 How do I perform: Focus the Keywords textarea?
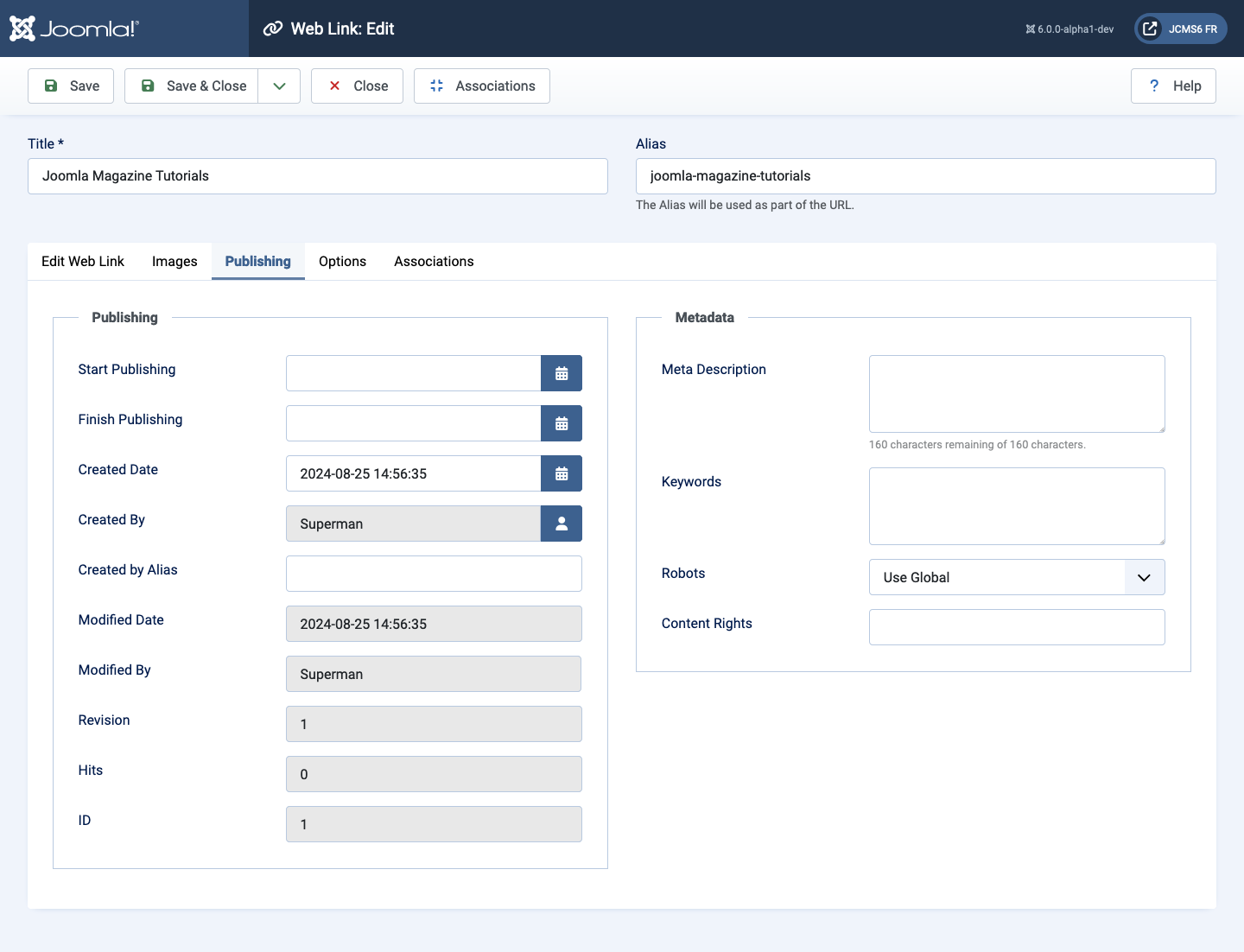(x=1017, y=506)
